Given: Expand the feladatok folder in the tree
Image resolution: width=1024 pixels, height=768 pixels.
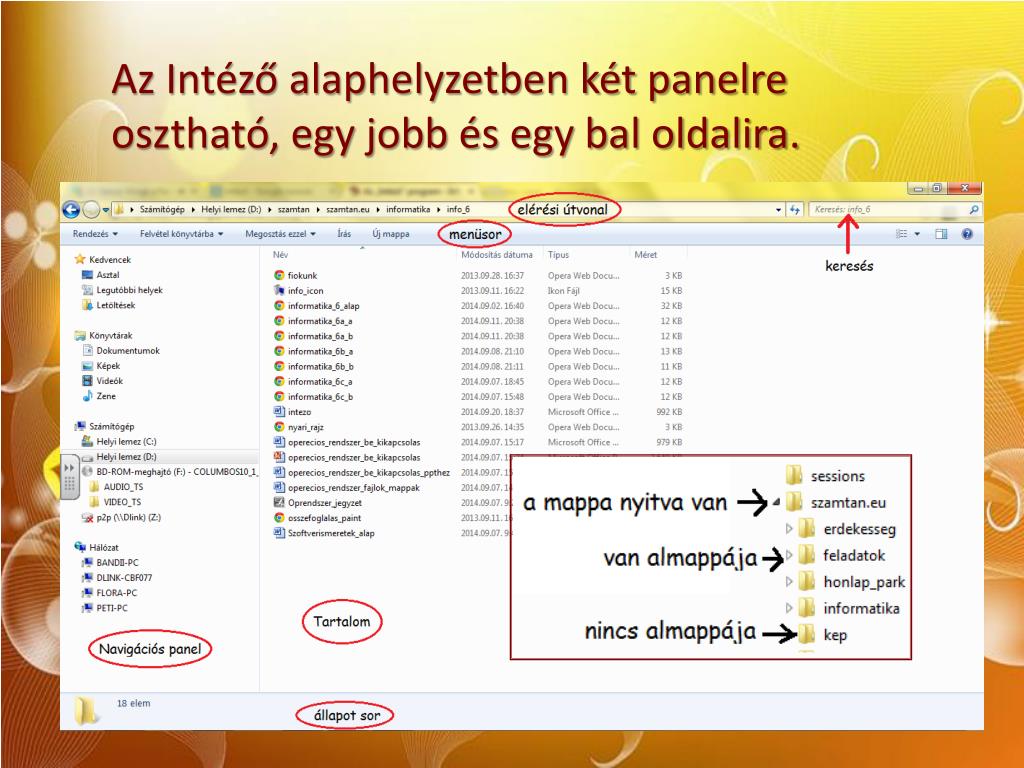Looking at the screenshot, I should [x=789, y=555].
